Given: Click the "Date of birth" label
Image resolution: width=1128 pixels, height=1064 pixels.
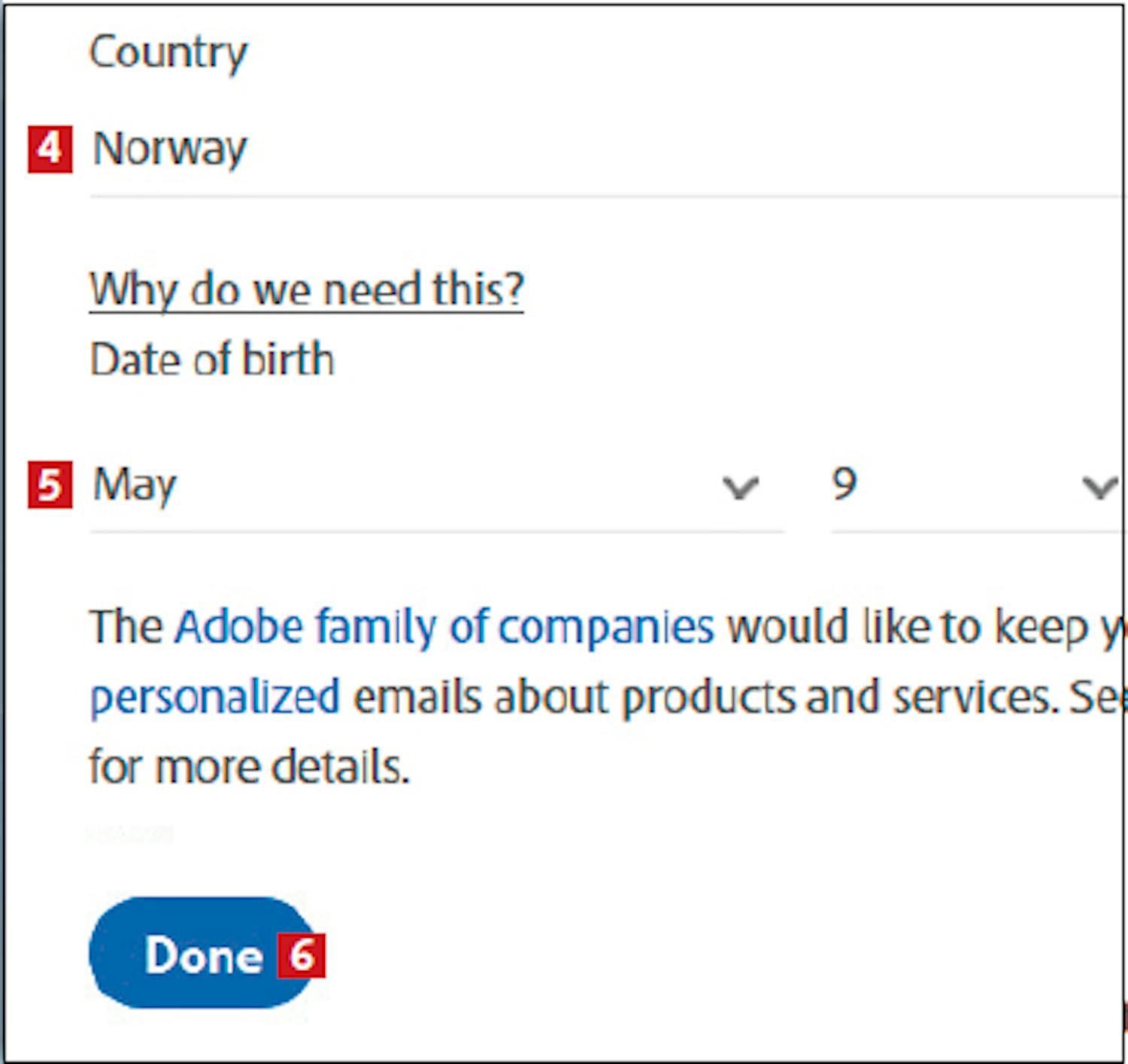Looking at the screenshot, I should click(211, 359).
